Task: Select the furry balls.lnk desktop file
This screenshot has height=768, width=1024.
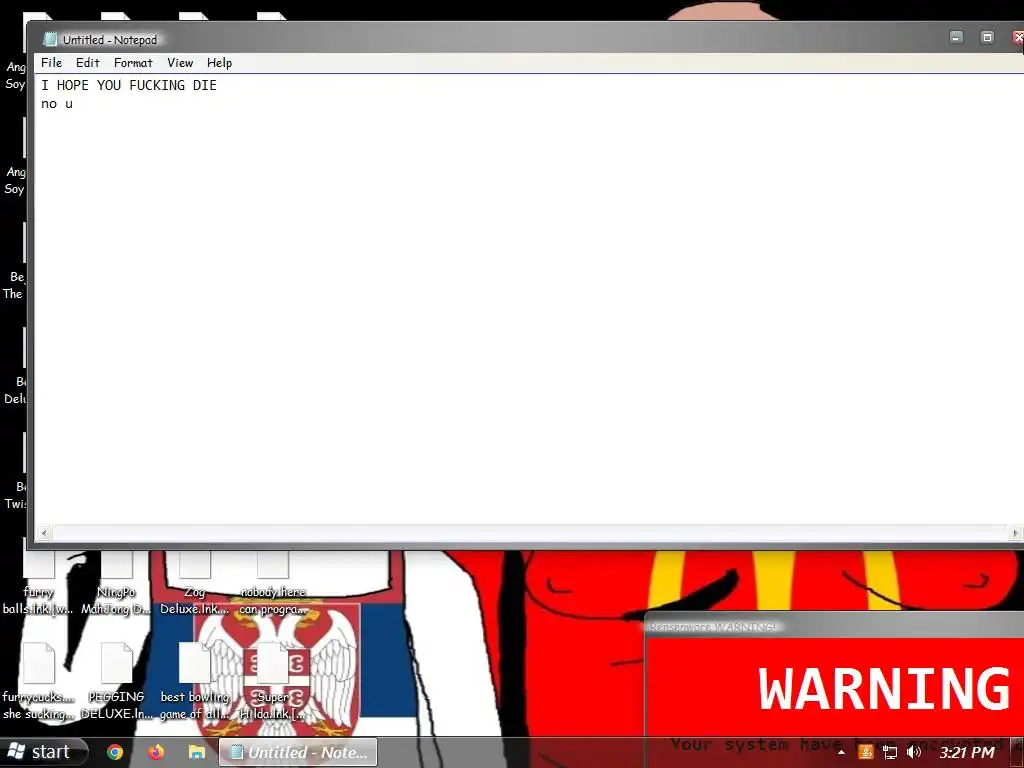Action: (x=38, y=583)
